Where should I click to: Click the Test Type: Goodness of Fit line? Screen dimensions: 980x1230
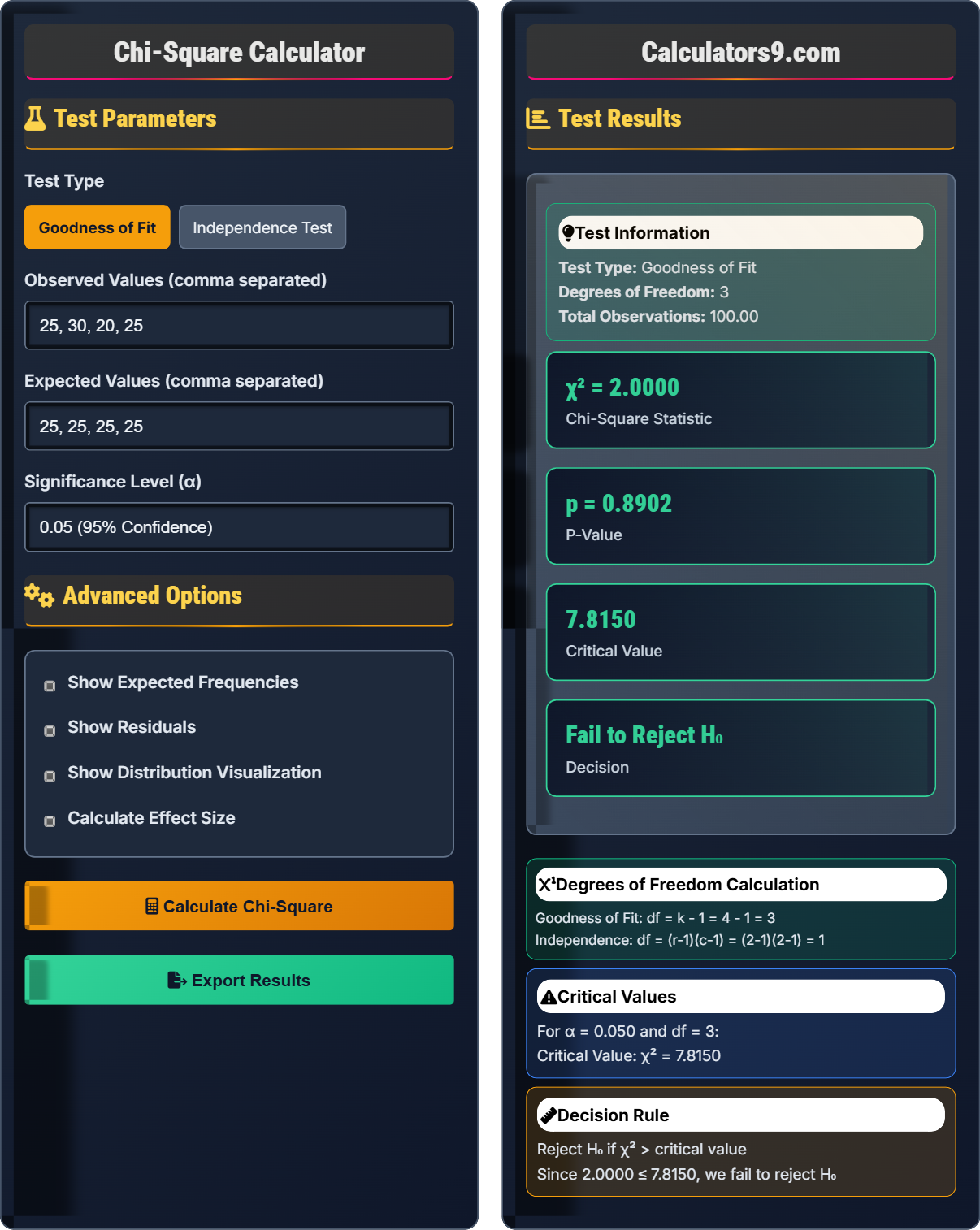tap(657, 267)
